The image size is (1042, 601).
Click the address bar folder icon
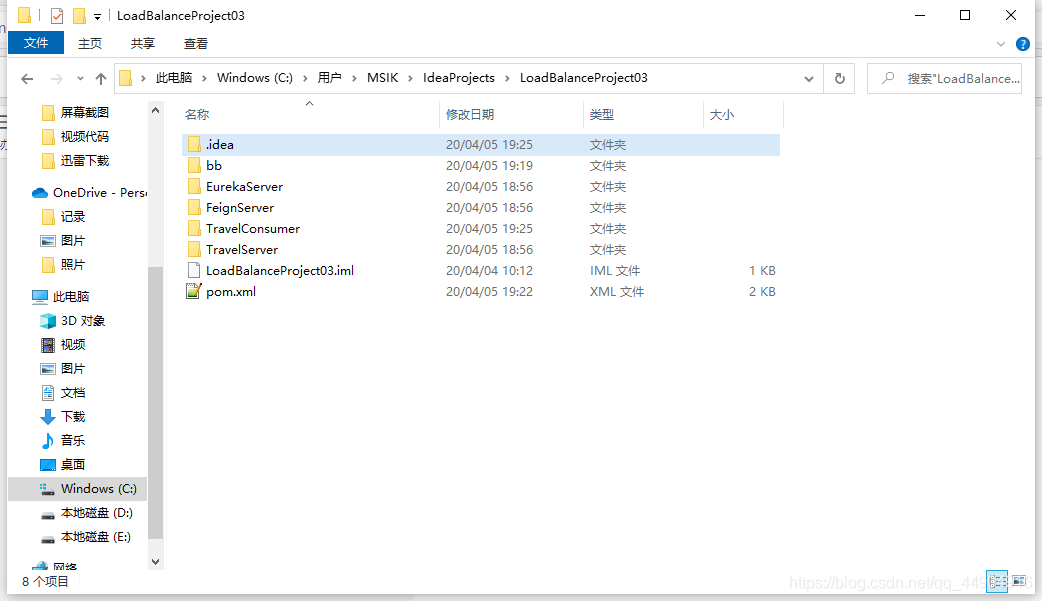tap(126, 78)
